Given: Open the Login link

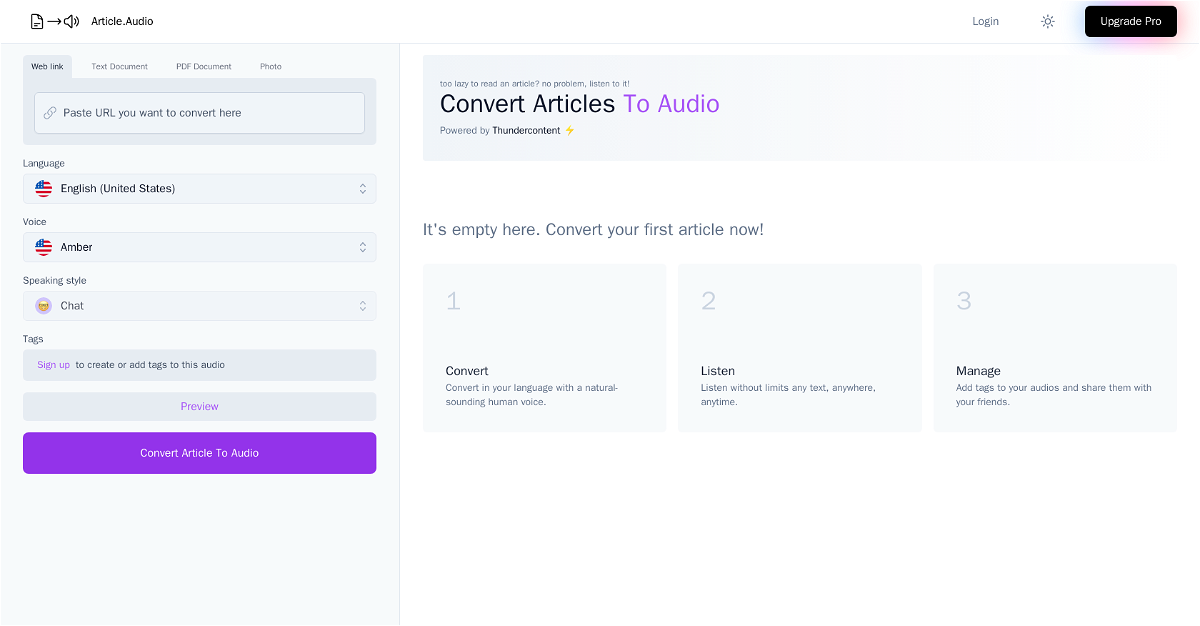Looking at the screenshot, I should [985, 21].
